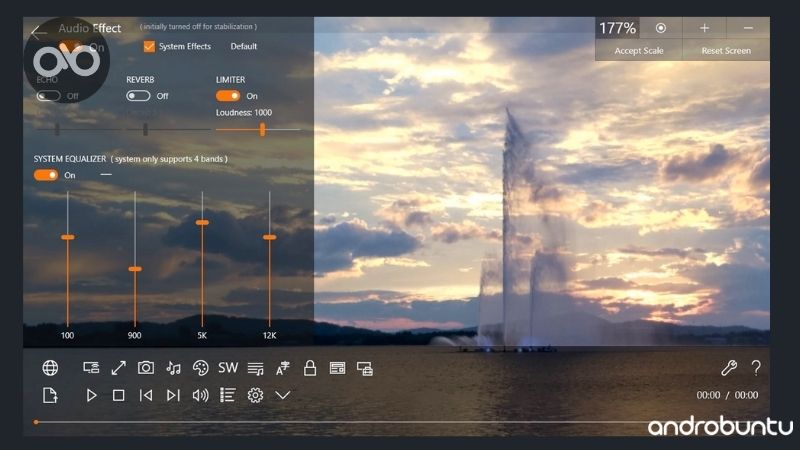The height and width of the screenshot is (450, 800).
Task: Open the audio effect music notes icon
Action: (x=173, y=368)
